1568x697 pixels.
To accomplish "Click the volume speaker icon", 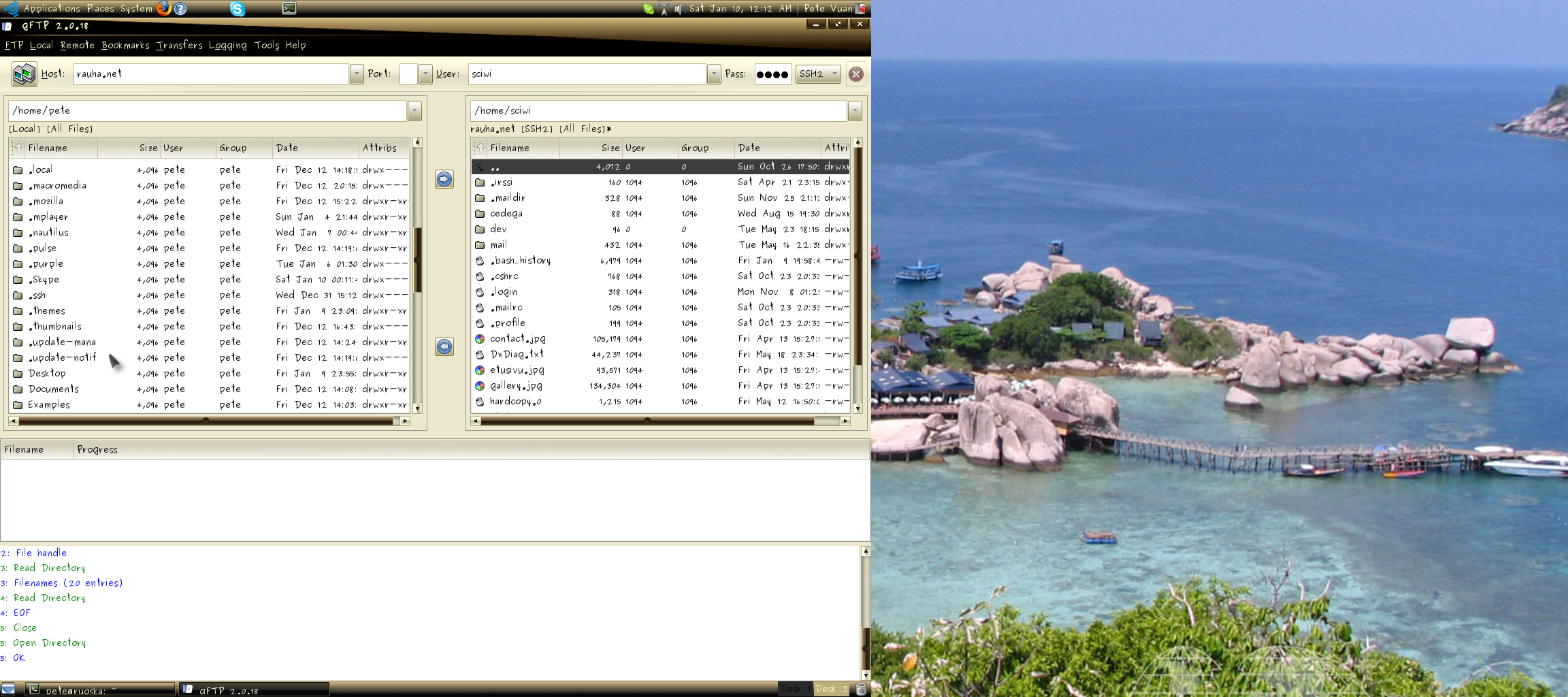I will click(x=679, y=9).
